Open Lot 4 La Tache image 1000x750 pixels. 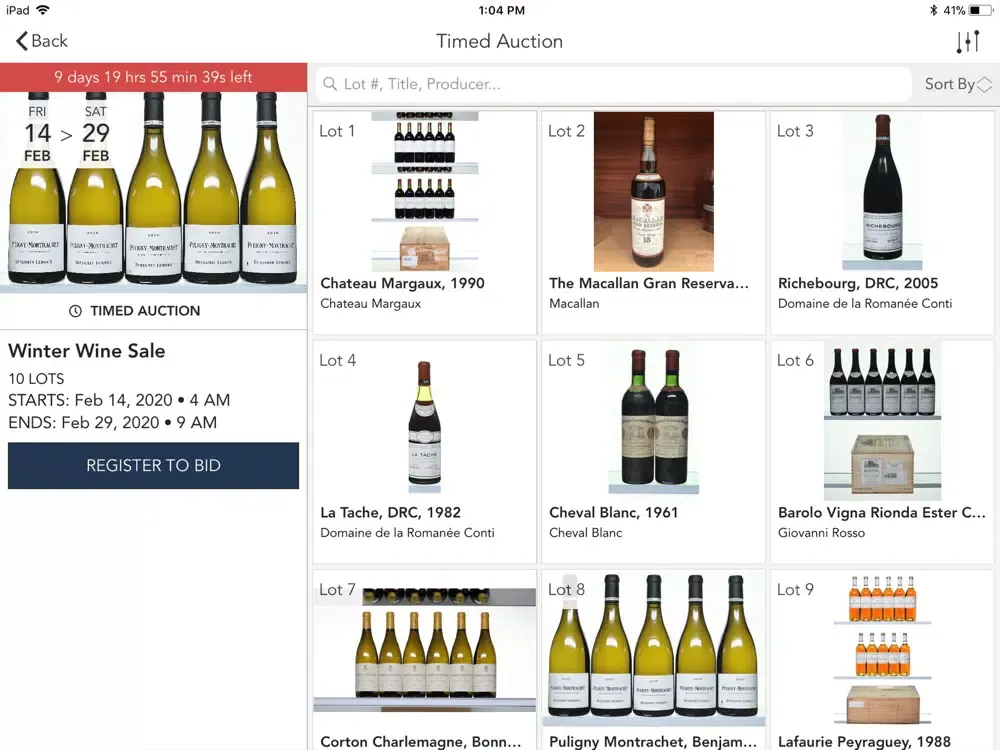[425, 426]
